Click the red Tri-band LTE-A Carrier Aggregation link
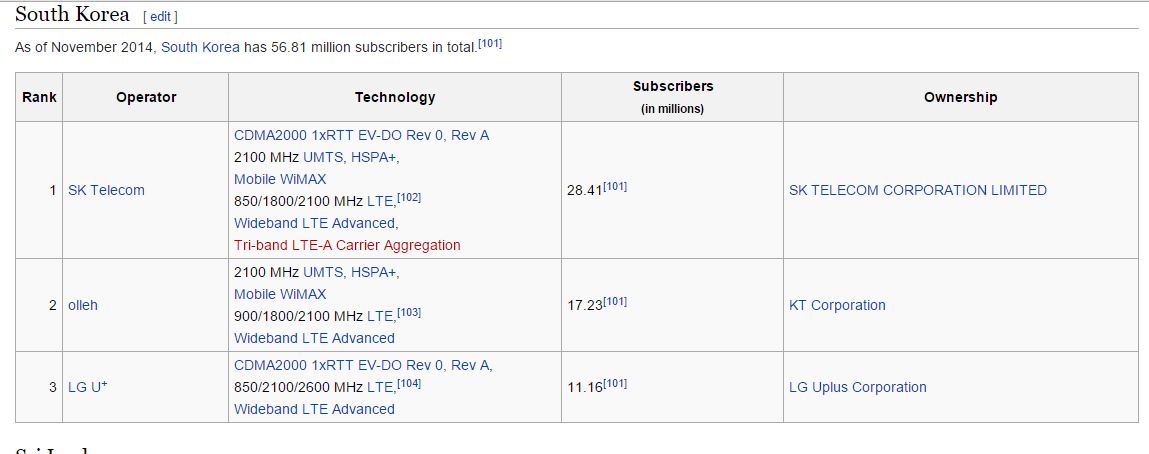The width and height of the screenshot is (1149, 454). coord(347,245)
